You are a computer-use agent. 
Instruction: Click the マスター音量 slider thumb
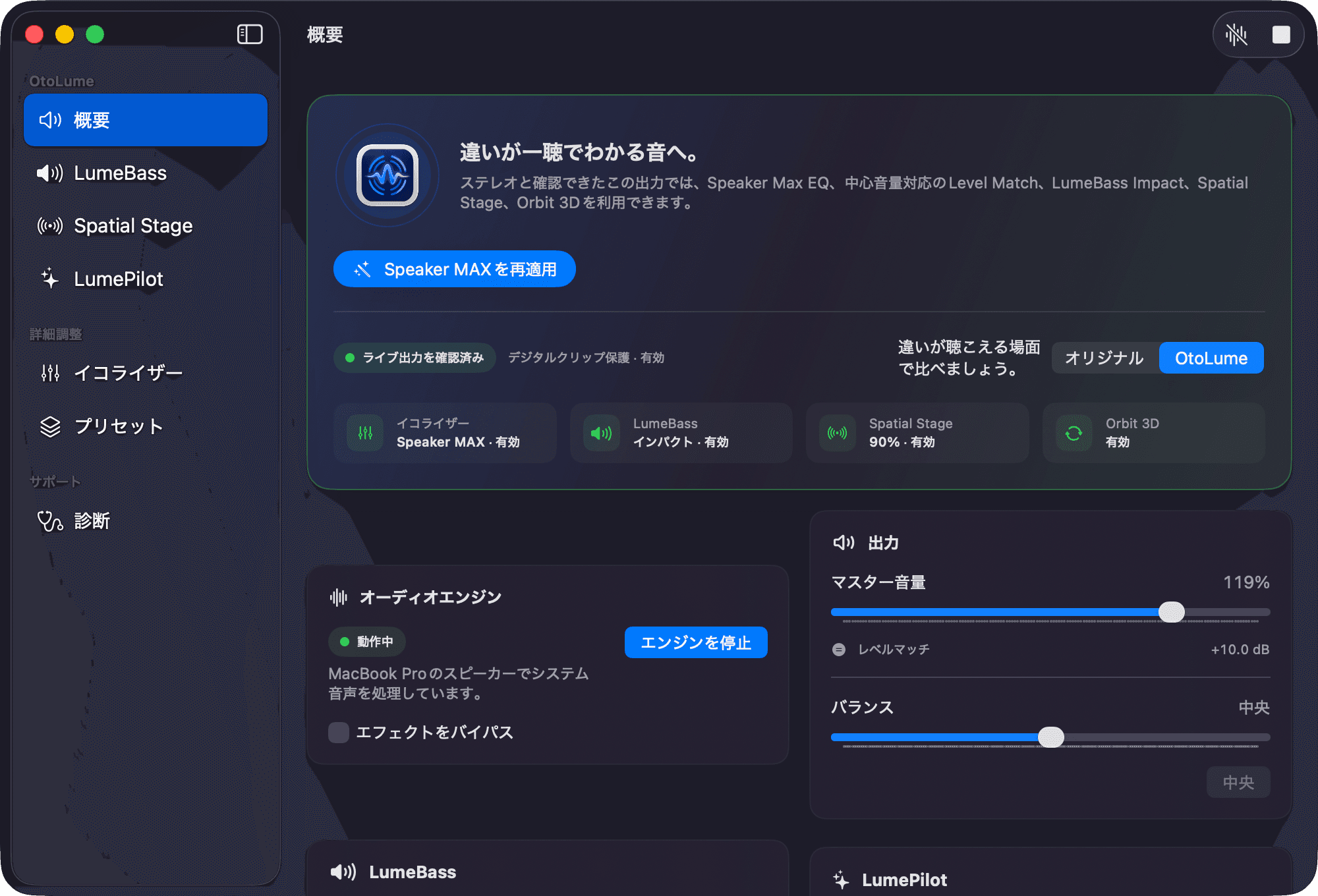(x=1172, y=612)
